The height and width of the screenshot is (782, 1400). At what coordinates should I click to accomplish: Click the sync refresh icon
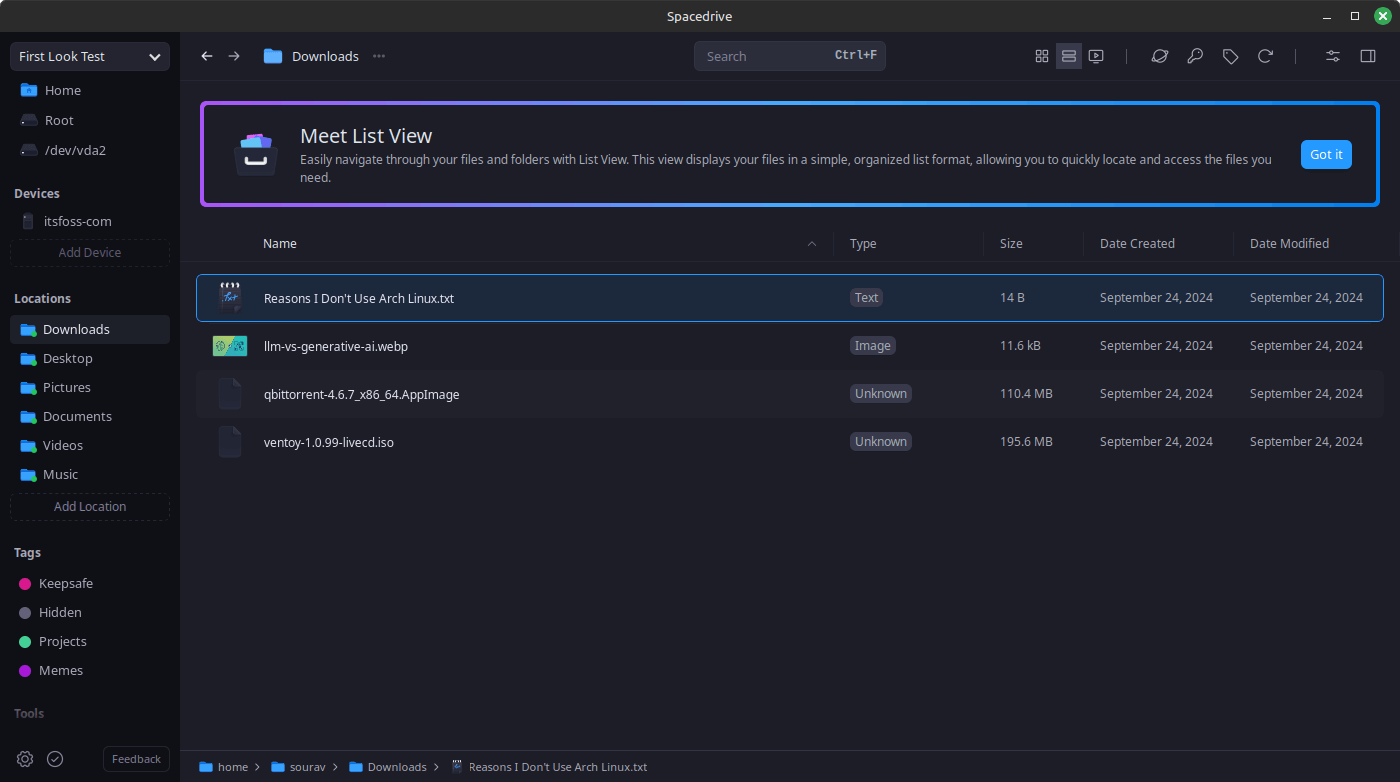pyautogui.click(x=1266, y=56)
